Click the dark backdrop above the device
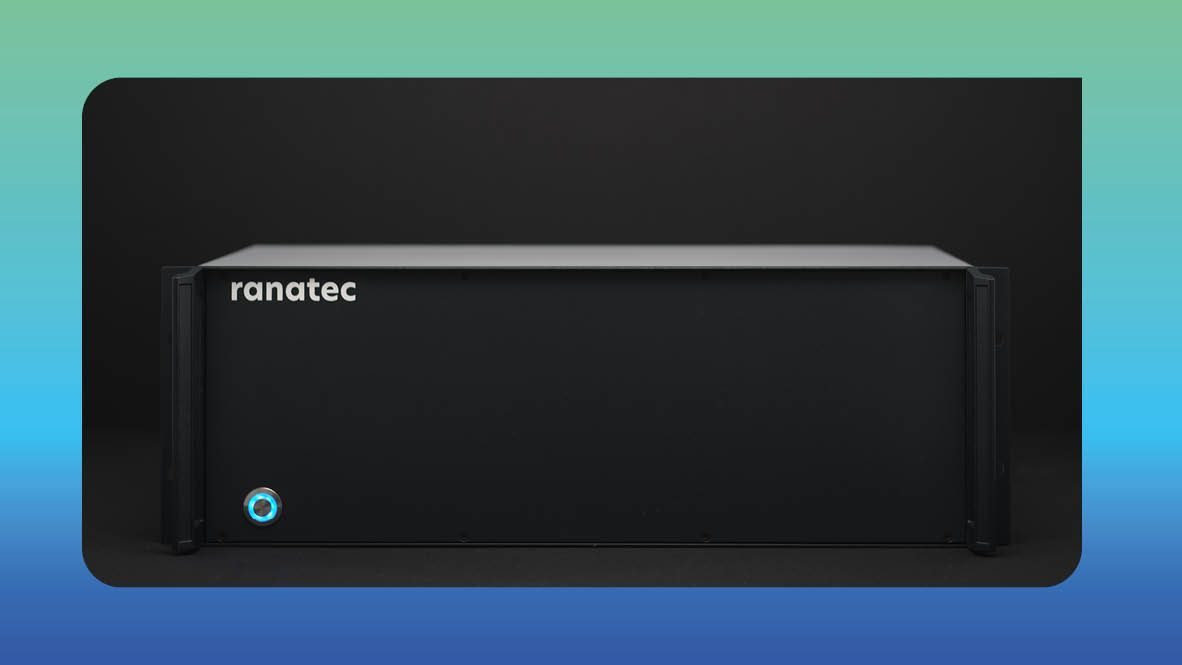This screenshot has height=665, width=1182. point(582,160)
